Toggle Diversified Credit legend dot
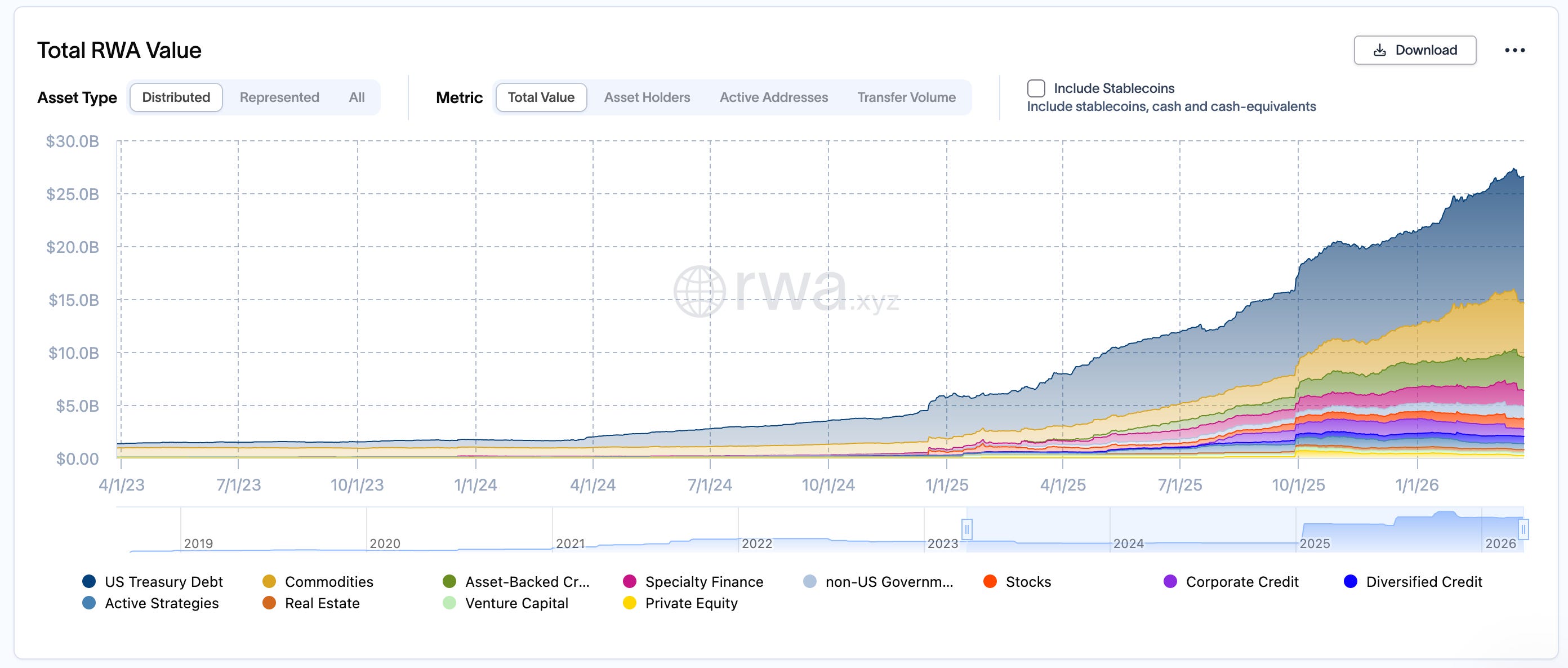The width and height of the screenshot is (1568, 668). [x=1350, y=581]
